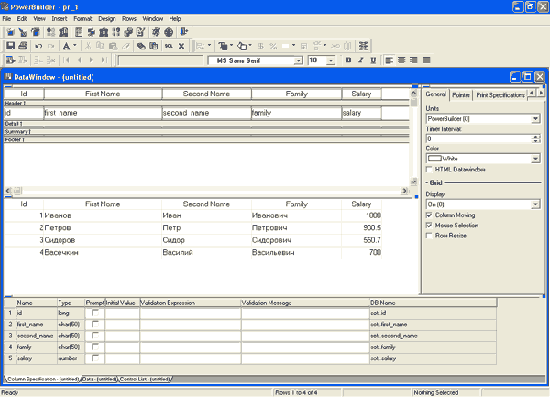Click the SQL data source icon
This screenshot has height=397, width=550.
[169, 46]
